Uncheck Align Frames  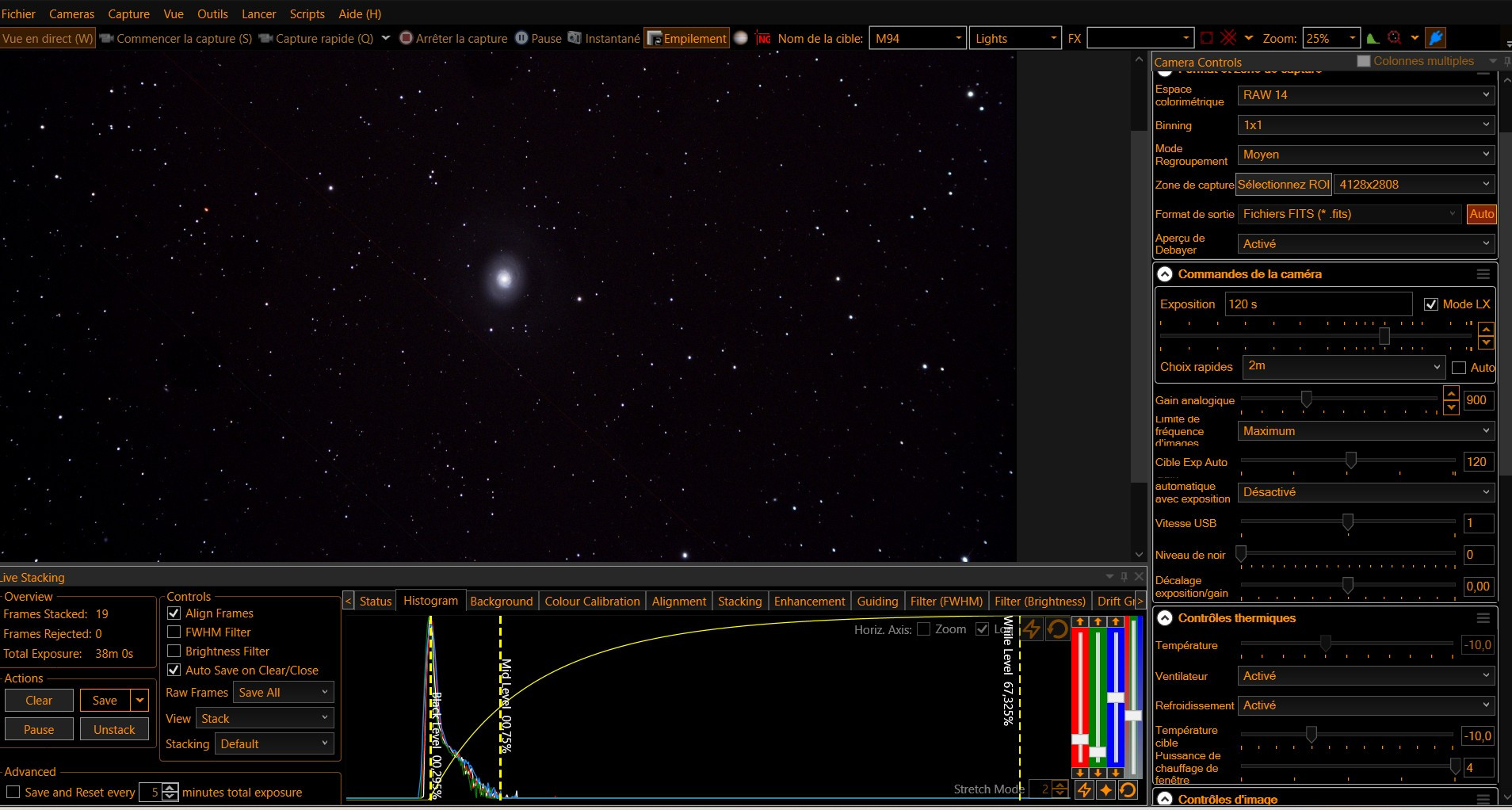click(174, 613)
